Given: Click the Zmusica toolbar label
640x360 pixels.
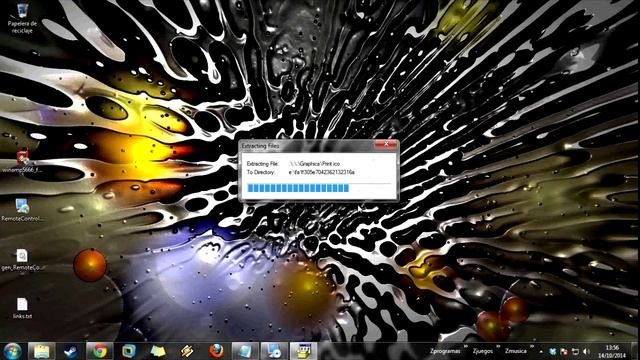Looking at the screenshot, I should click(x=516, y=351).
